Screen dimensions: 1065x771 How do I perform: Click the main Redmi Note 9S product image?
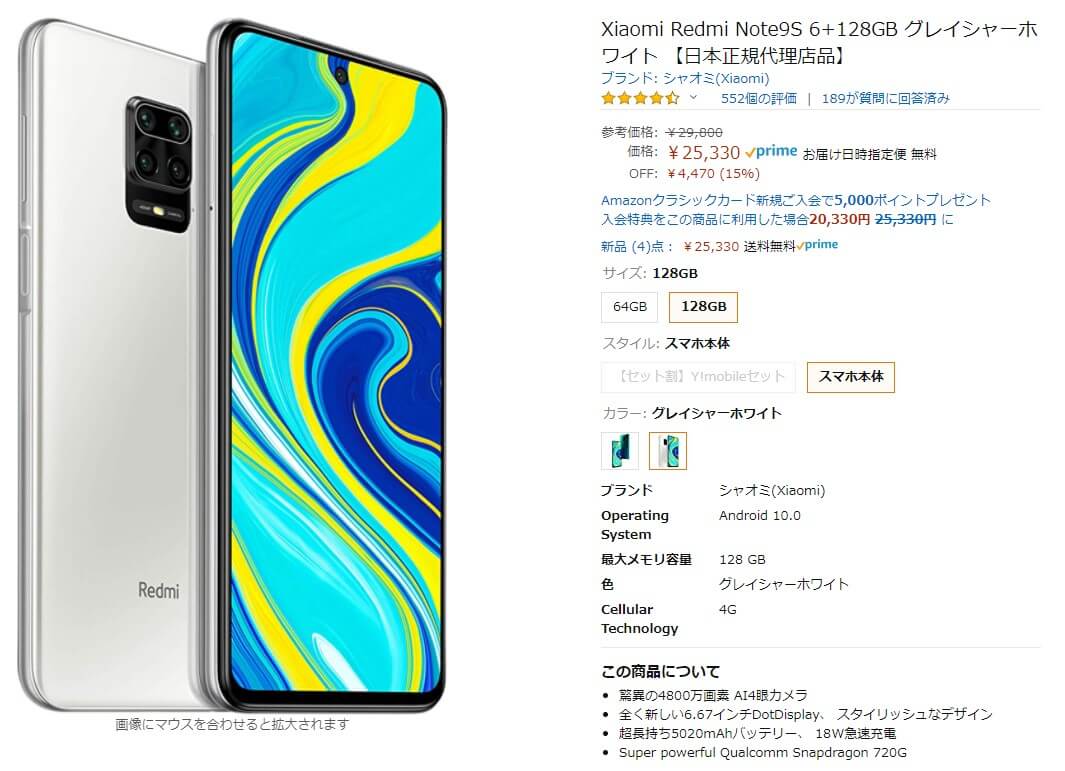(x=232, y=365)
